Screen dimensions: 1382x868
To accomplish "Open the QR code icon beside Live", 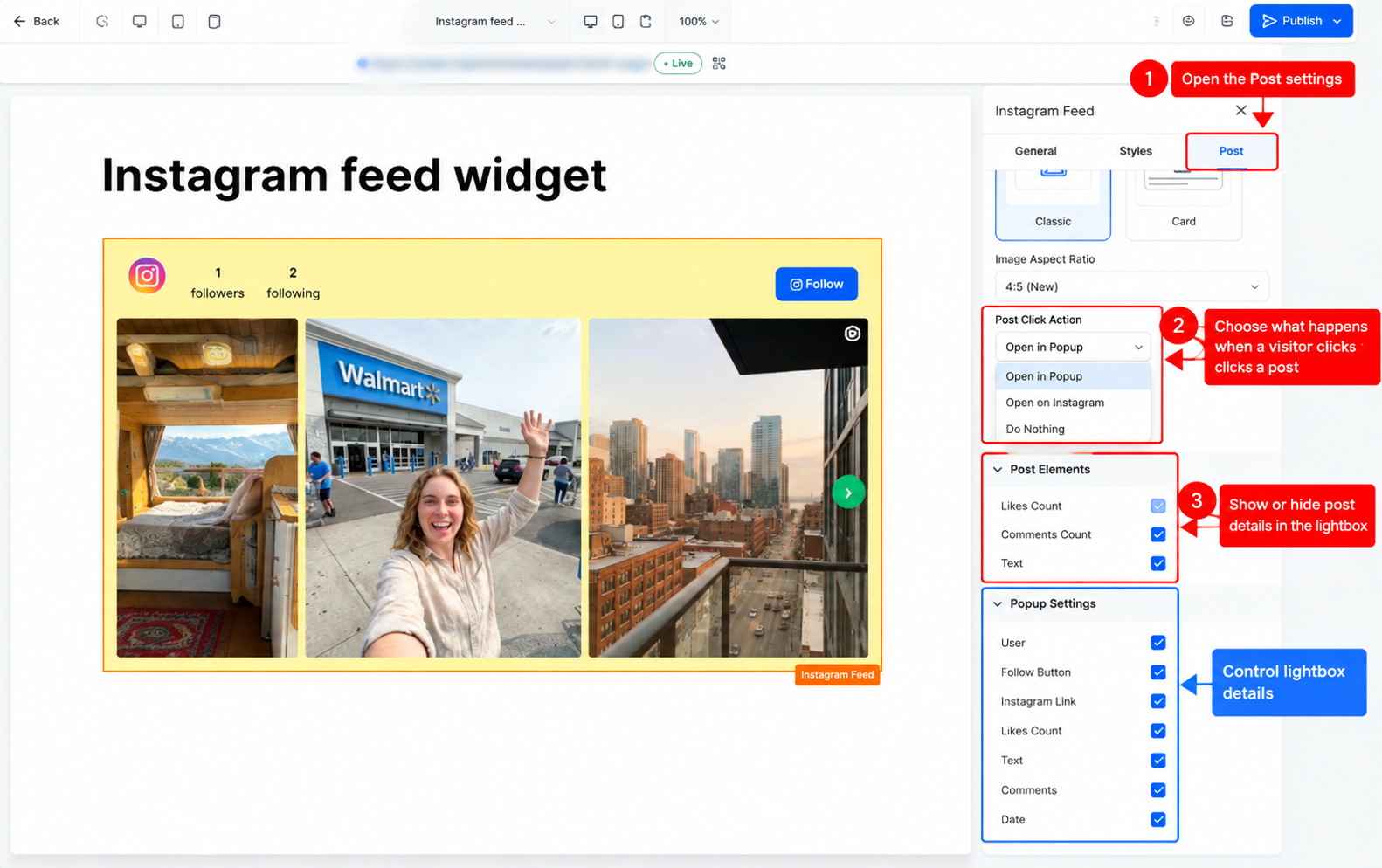I will [x=719, y=63].
